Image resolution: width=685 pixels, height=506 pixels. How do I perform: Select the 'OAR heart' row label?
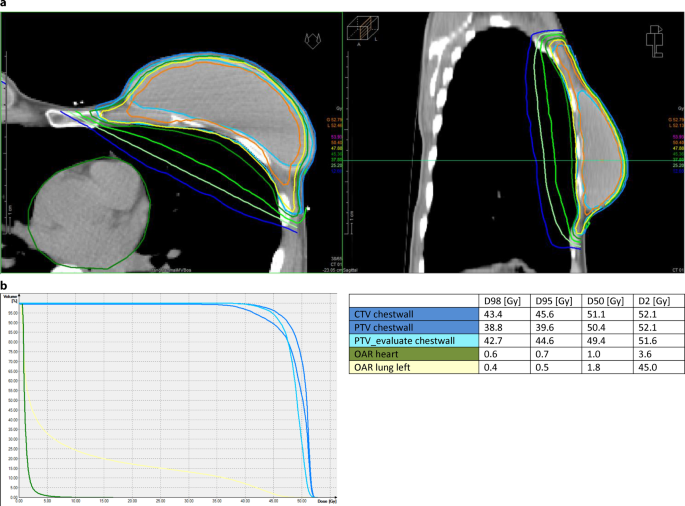[x=414, y=354]
